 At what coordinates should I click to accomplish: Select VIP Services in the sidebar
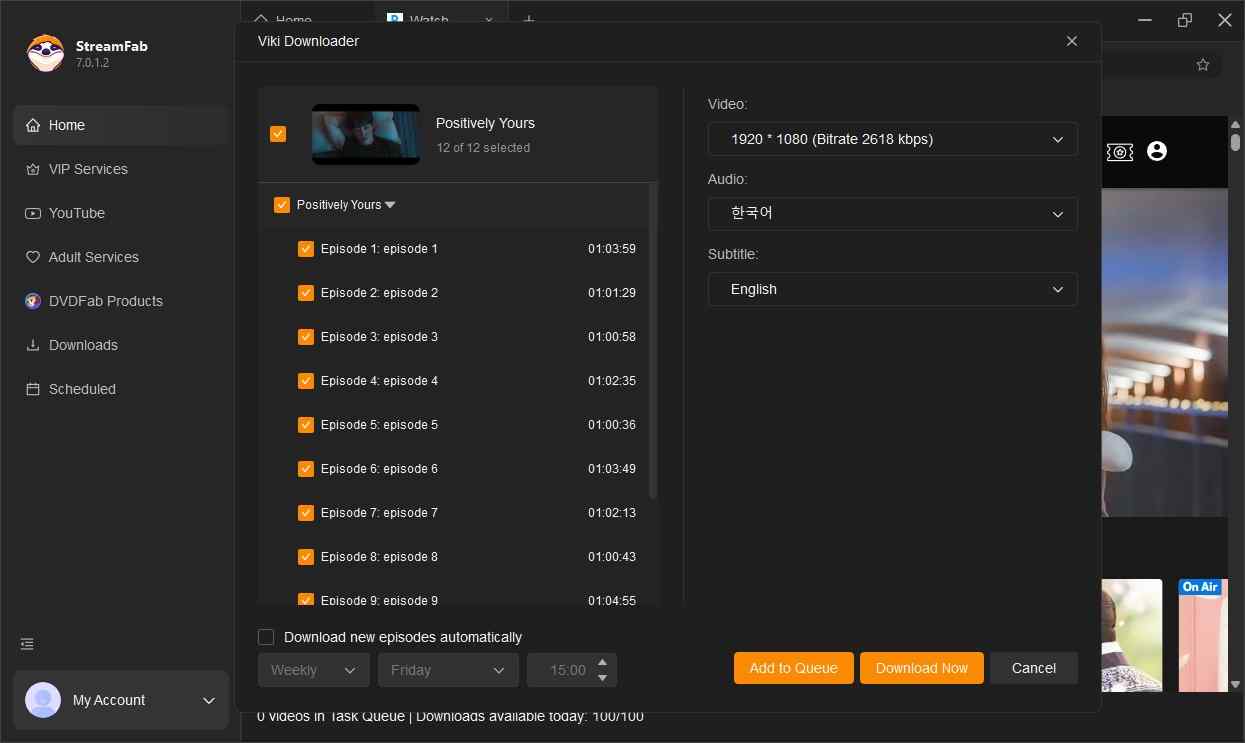88,169
